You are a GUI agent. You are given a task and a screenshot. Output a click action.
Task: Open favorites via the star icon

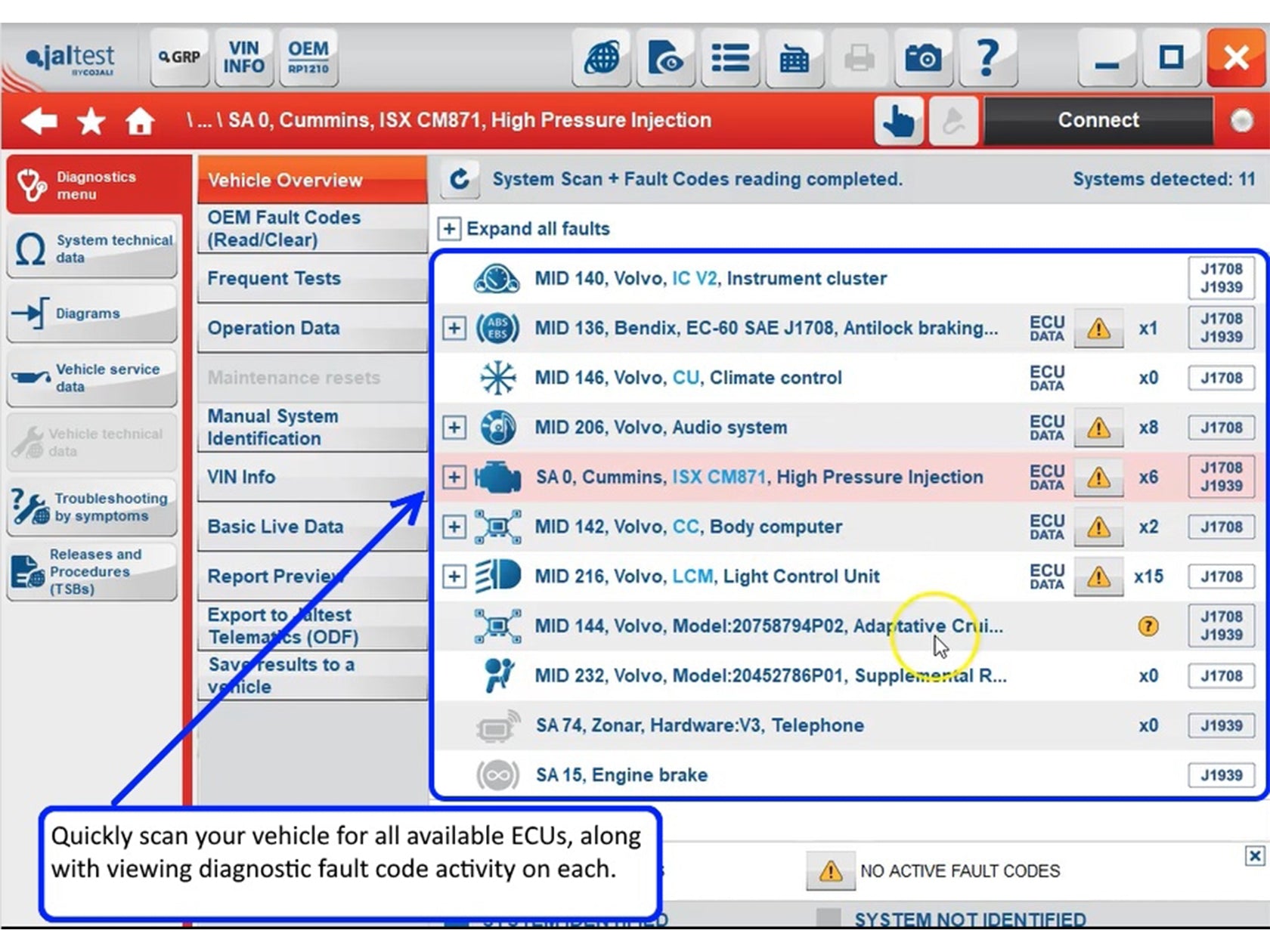91,120
